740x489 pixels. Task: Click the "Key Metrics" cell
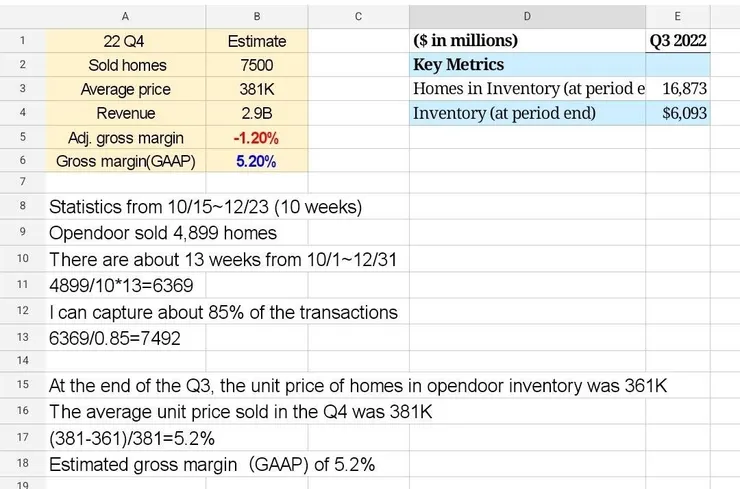pos(527,65)
